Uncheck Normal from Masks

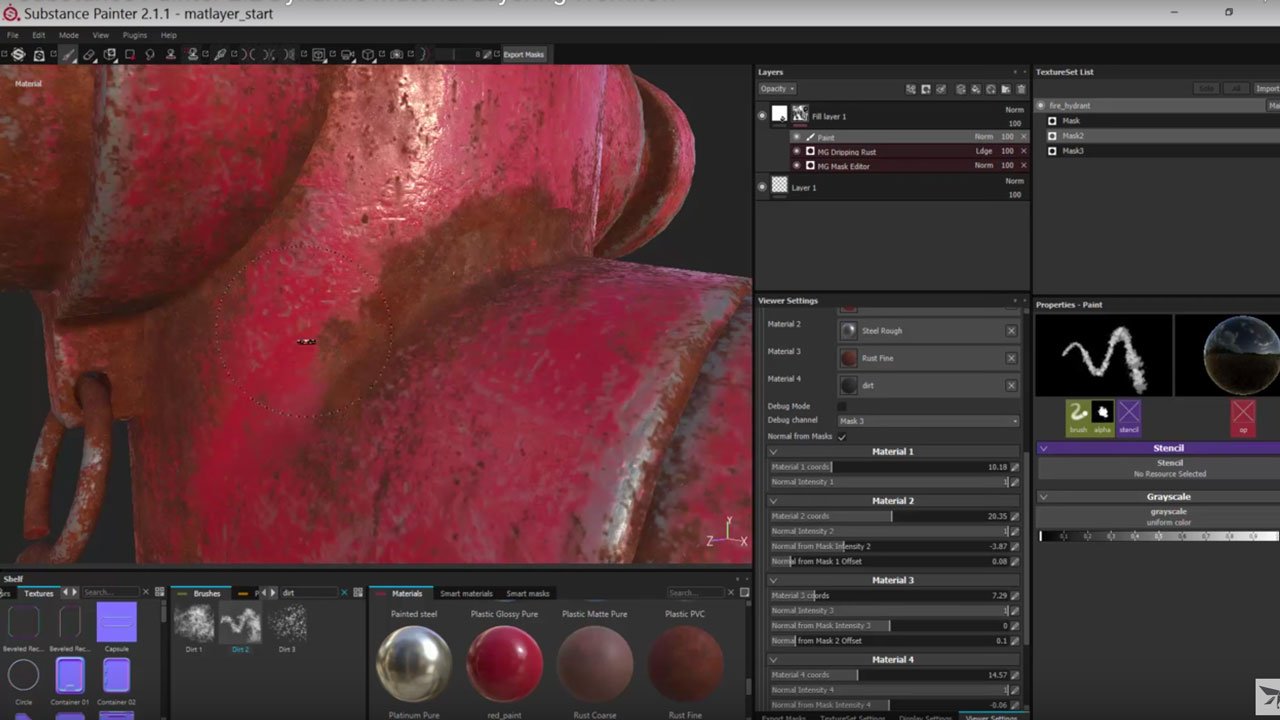841,437
